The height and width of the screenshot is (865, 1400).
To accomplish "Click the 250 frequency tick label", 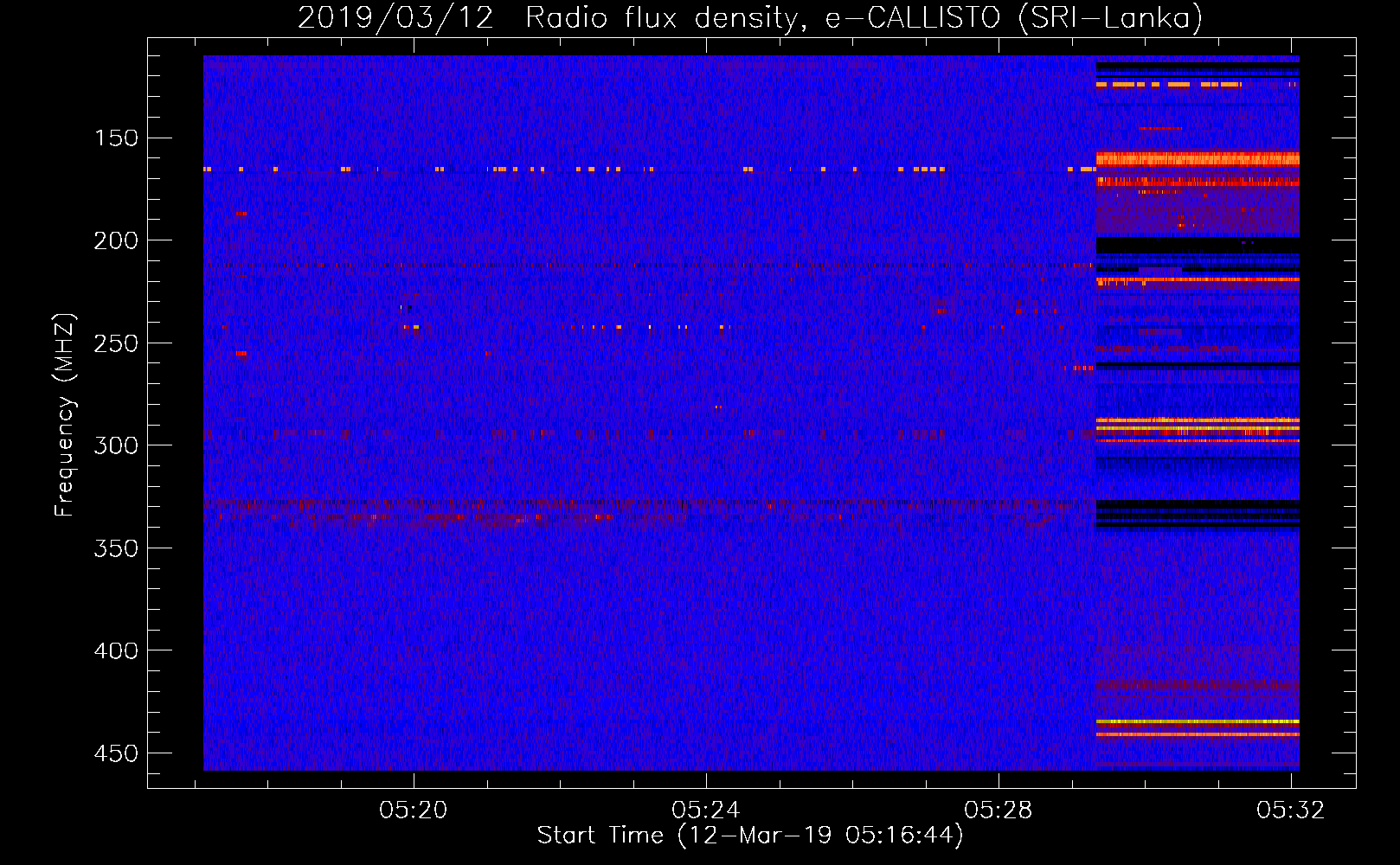I will (116, 343).
